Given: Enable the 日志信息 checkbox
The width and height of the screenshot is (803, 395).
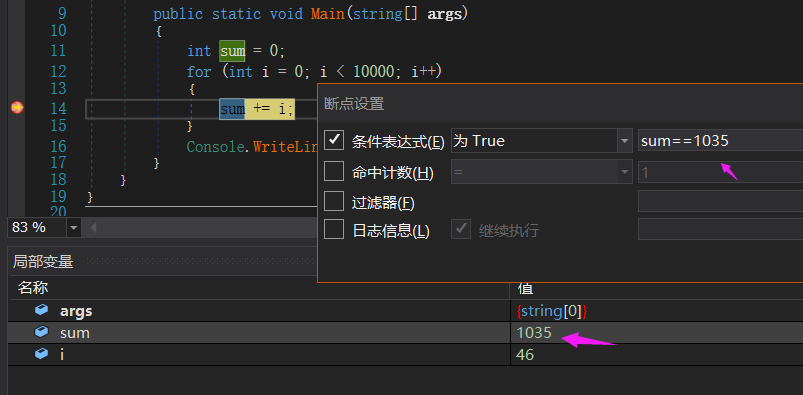Looking at the screenshot, I should pyautogui.click(x=334, y=229).
